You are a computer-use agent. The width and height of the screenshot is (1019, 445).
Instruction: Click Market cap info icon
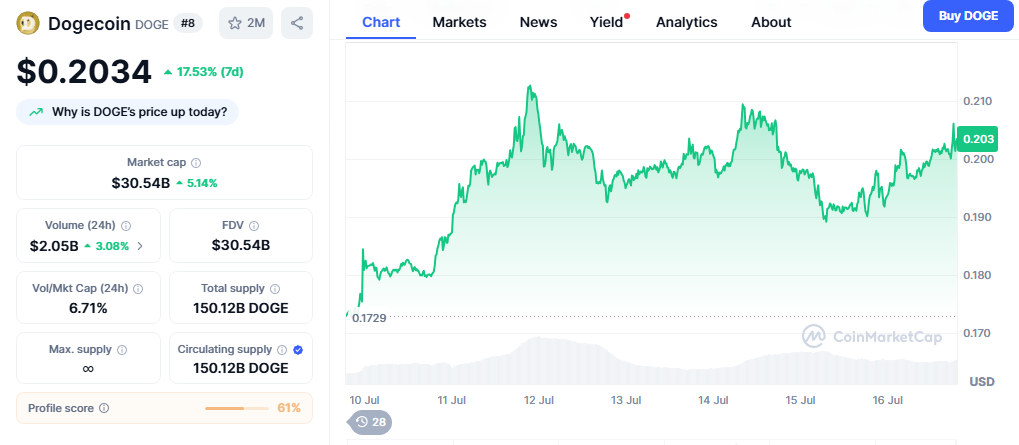click(x=196, y=162)
